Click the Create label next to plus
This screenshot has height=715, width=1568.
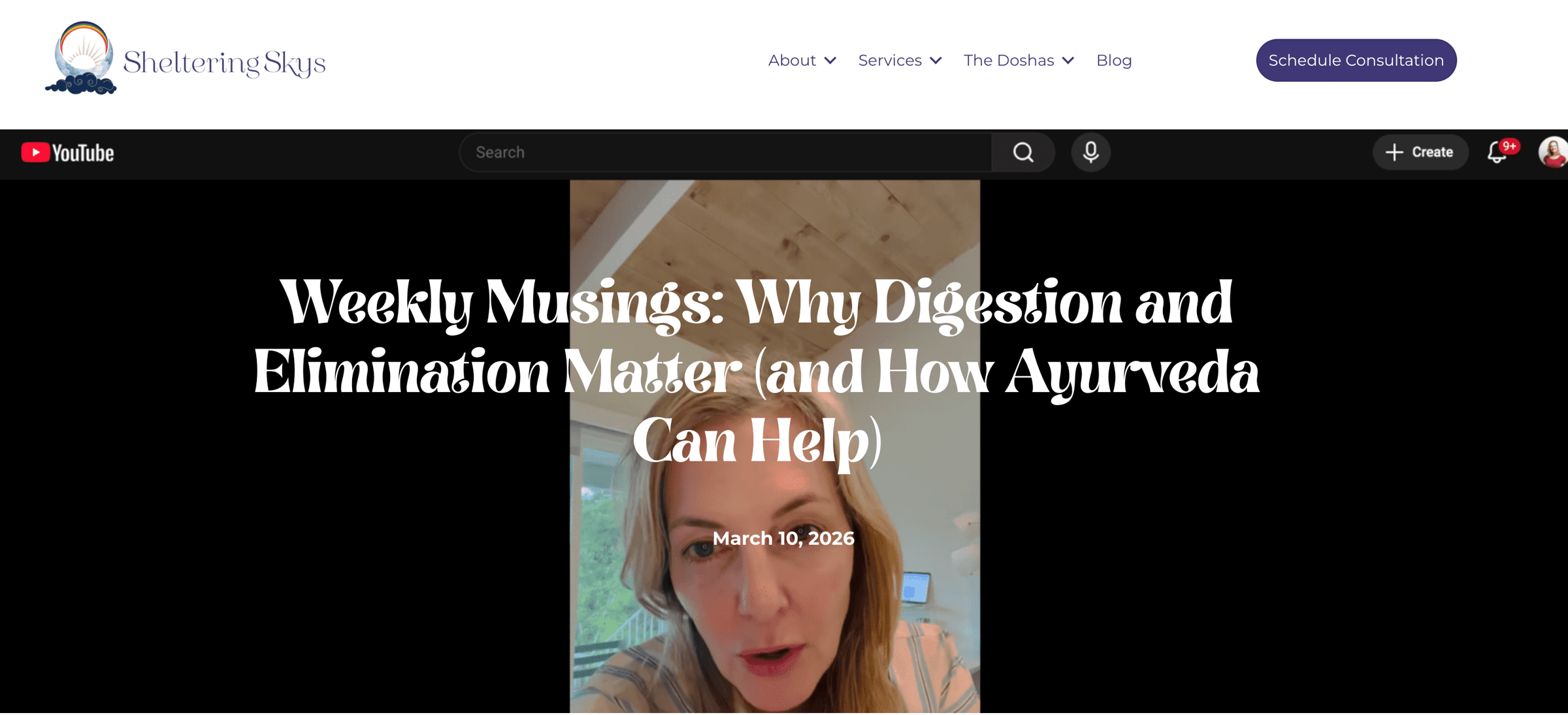(x=1432, y=152)
